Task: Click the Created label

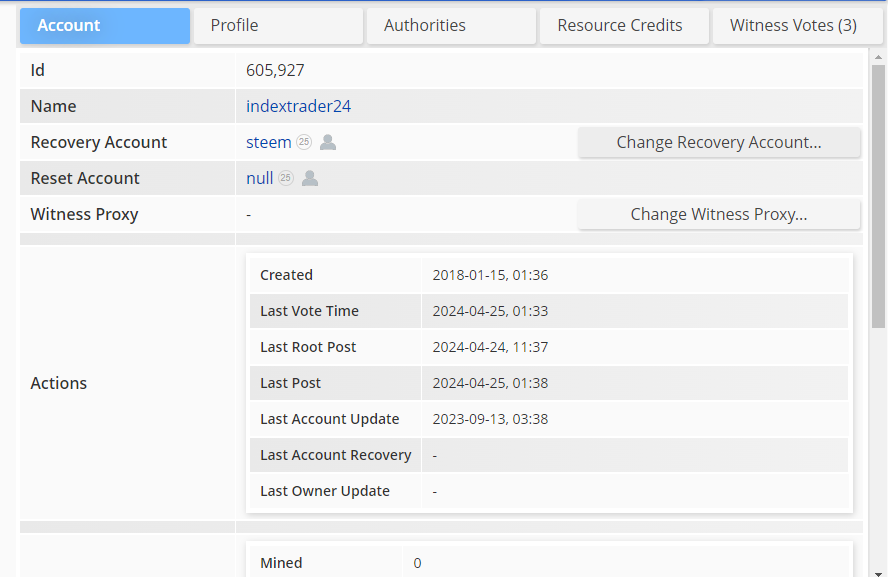Action: [x=287, y=275]
